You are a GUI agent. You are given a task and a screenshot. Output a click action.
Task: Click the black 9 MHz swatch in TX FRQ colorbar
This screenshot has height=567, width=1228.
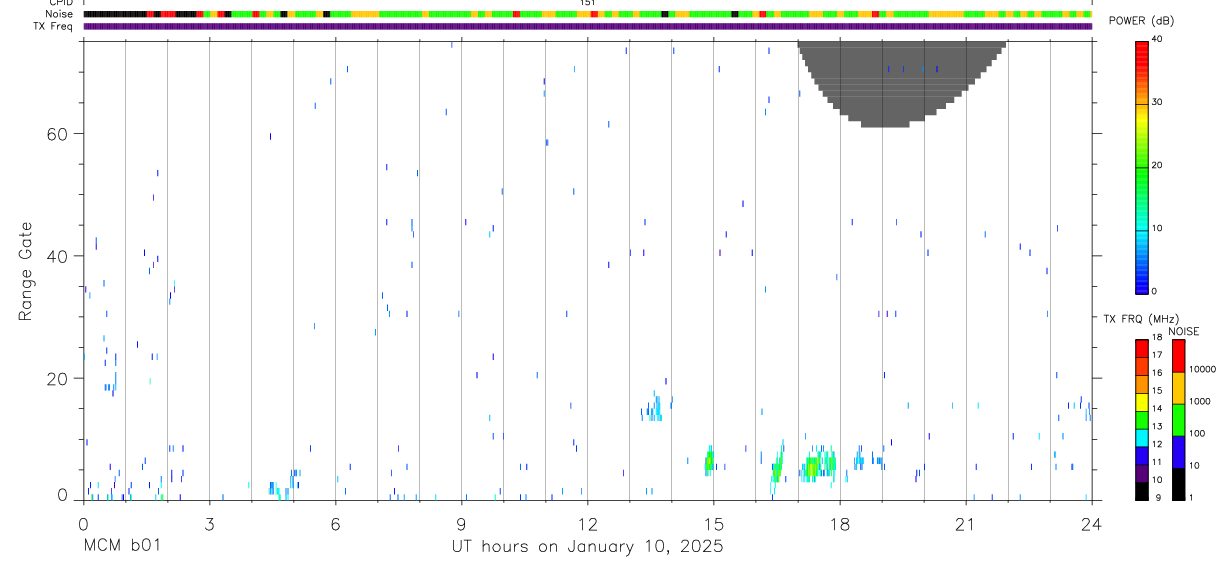coord(1141,490)
